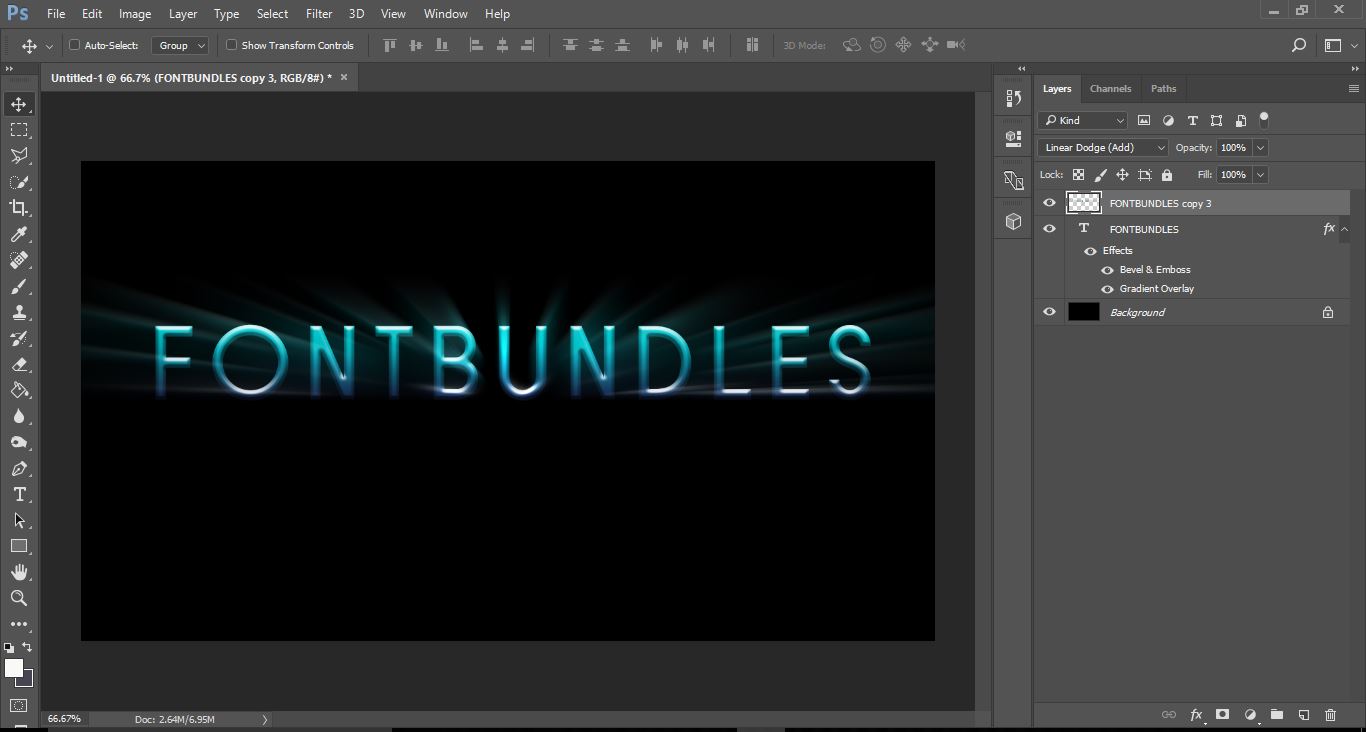Select the Polygonal Lasso tool

[x=19, y=156]
